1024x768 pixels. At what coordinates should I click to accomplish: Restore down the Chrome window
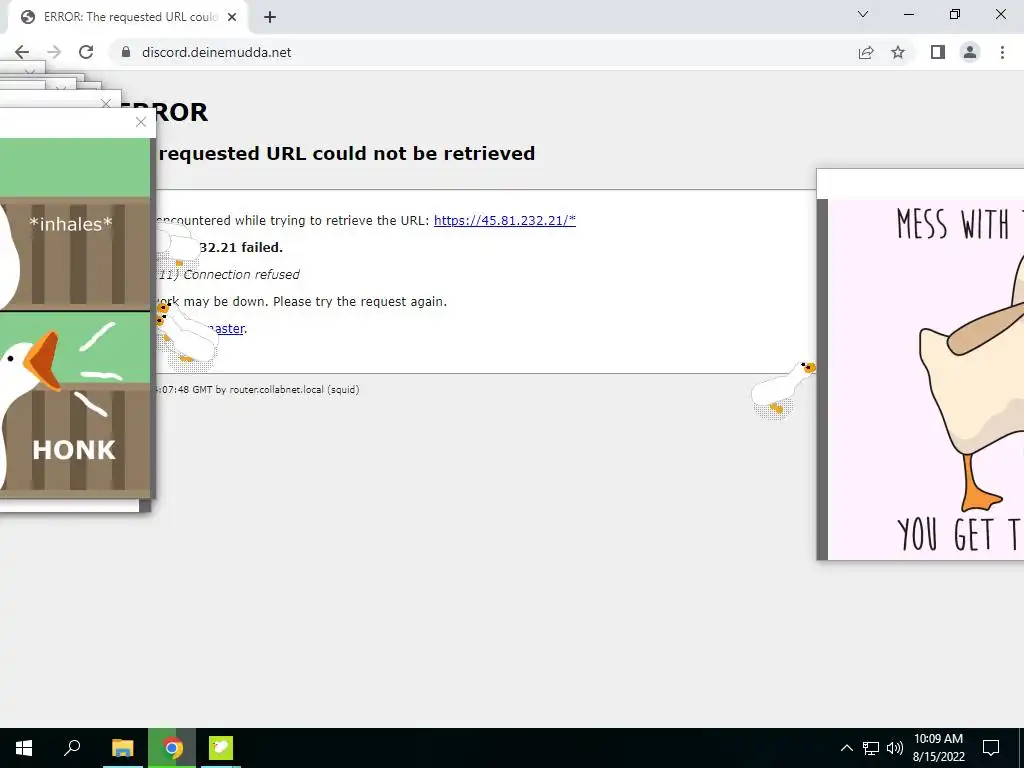tap(955, 14)
